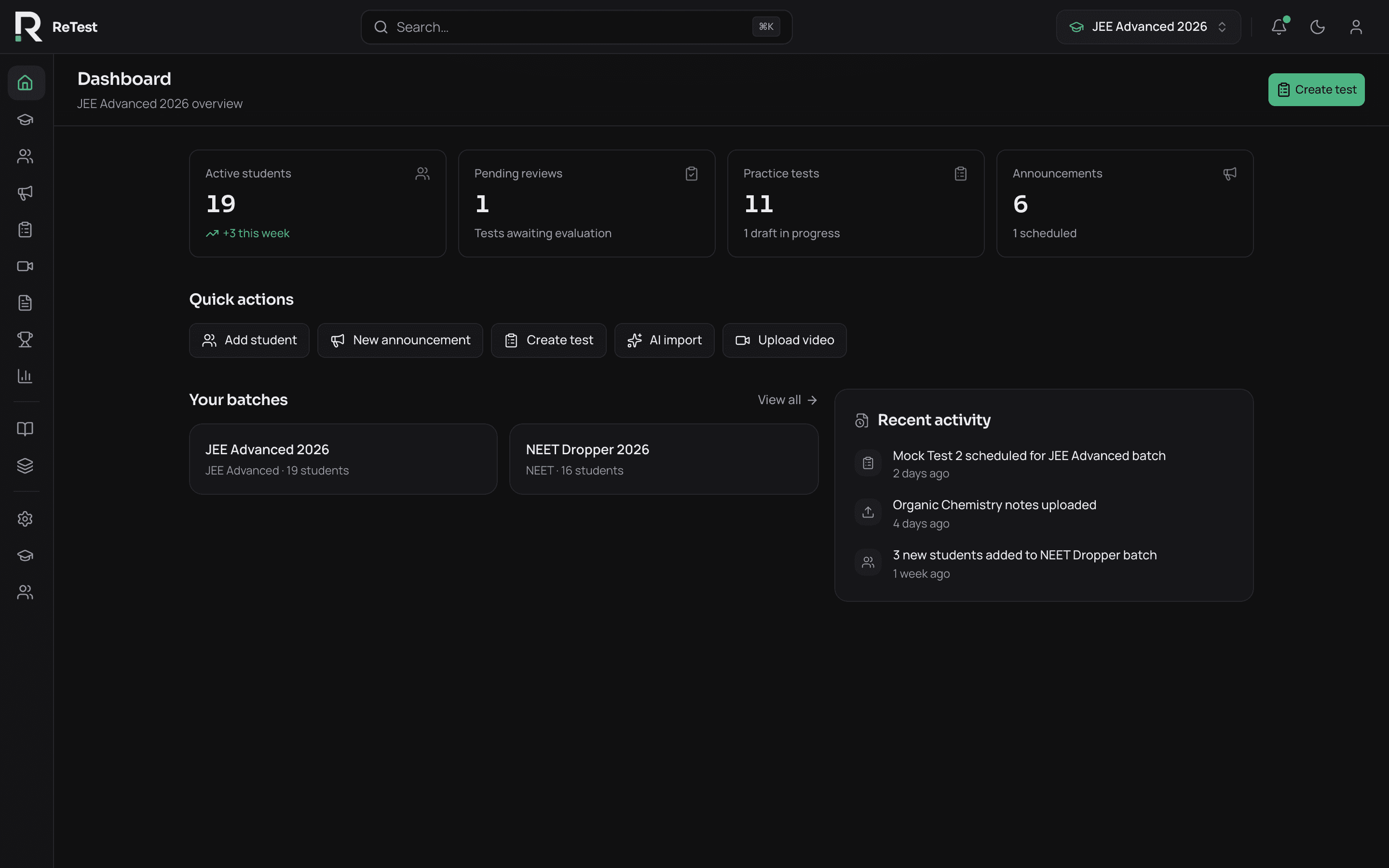Open the graduation cap icon directly beneath Home
Image resolution: width=1389 pixels, height=868 pixels.
[x=25, y=120]
